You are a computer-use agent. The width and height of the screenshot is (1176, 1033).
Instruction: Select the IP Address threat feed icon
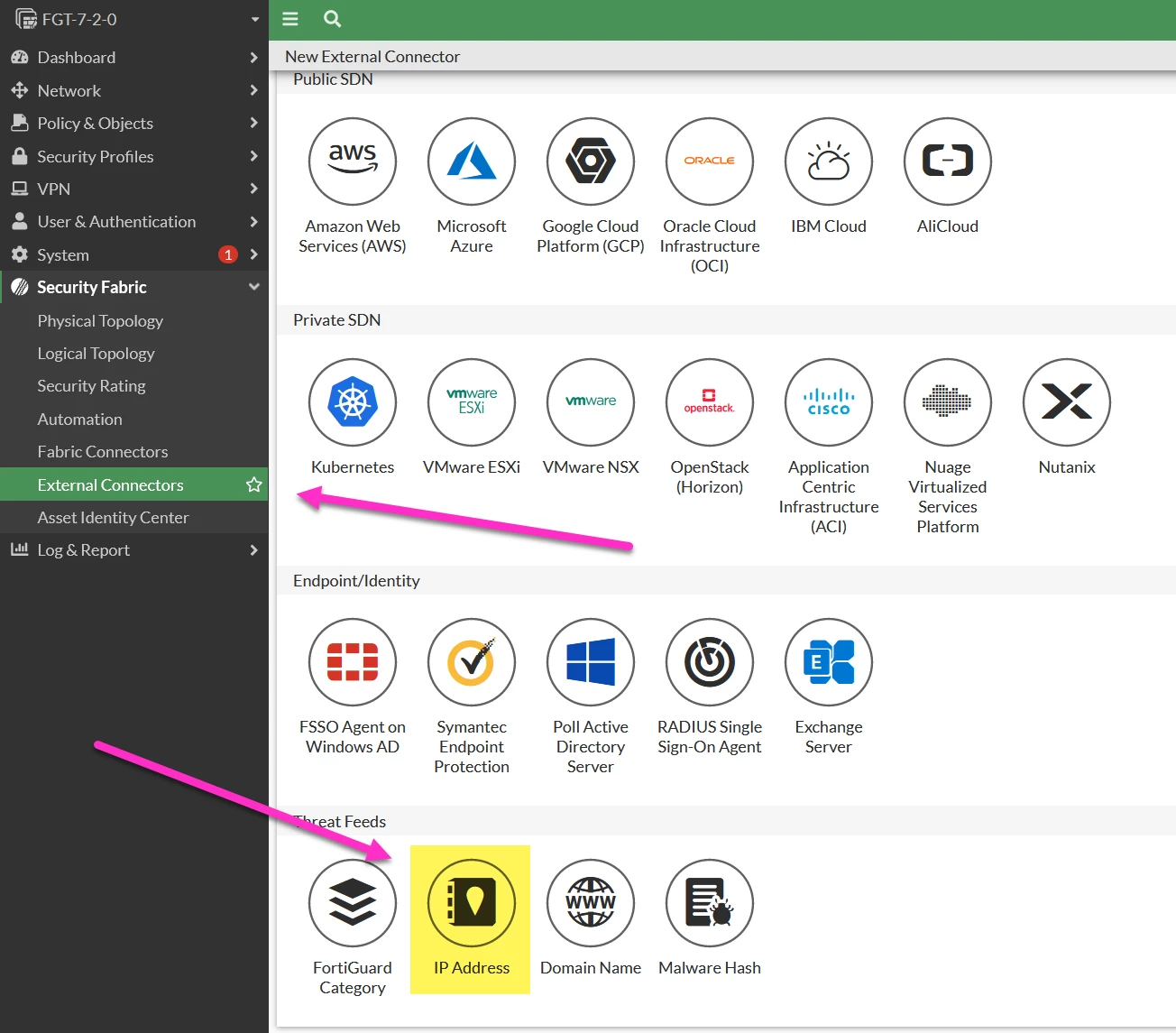click(x=472, y=903)
